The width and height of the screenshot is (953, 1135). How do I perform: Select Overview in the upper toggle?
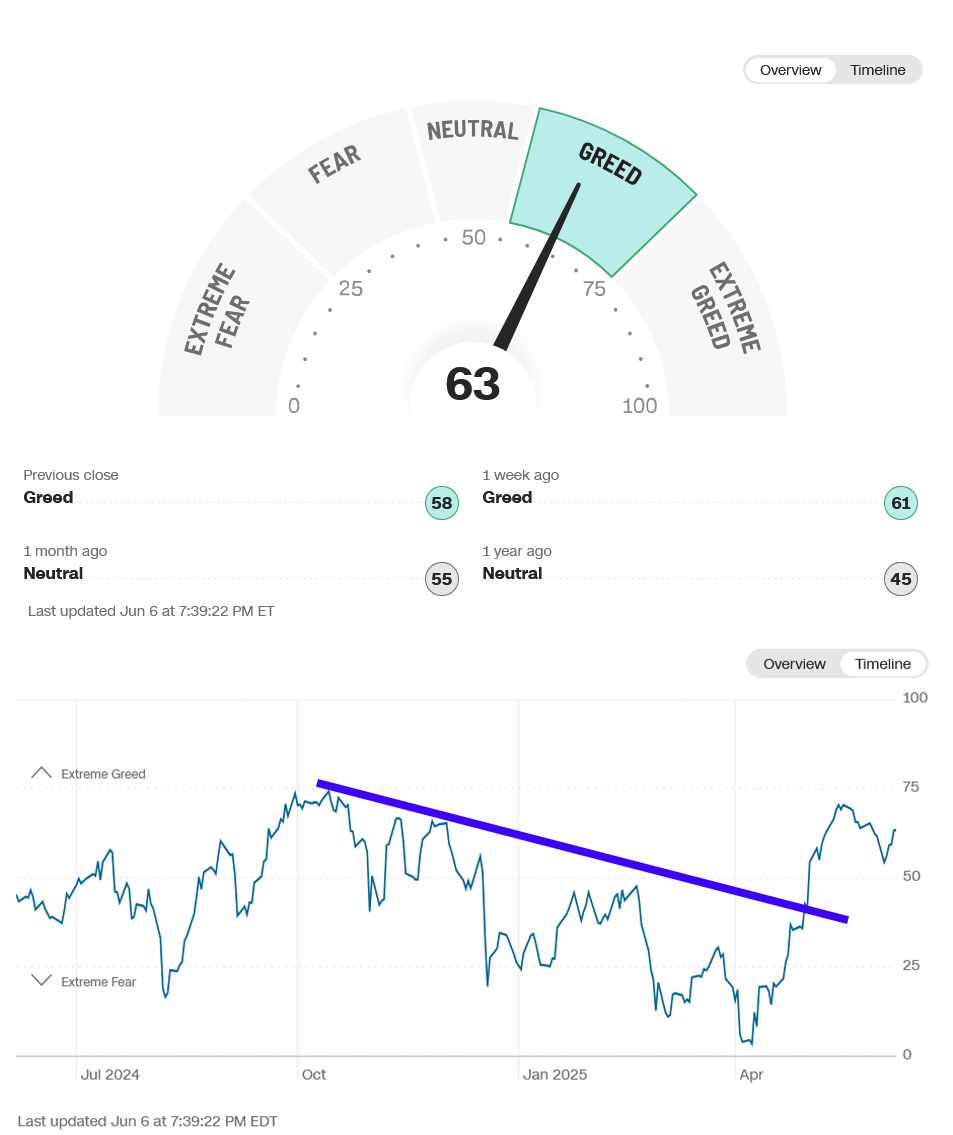pos(790,70)
